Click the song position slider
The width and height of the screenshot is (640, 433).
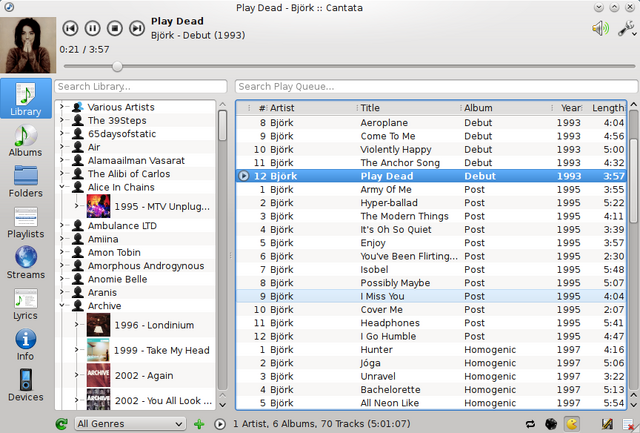[349, 66]
